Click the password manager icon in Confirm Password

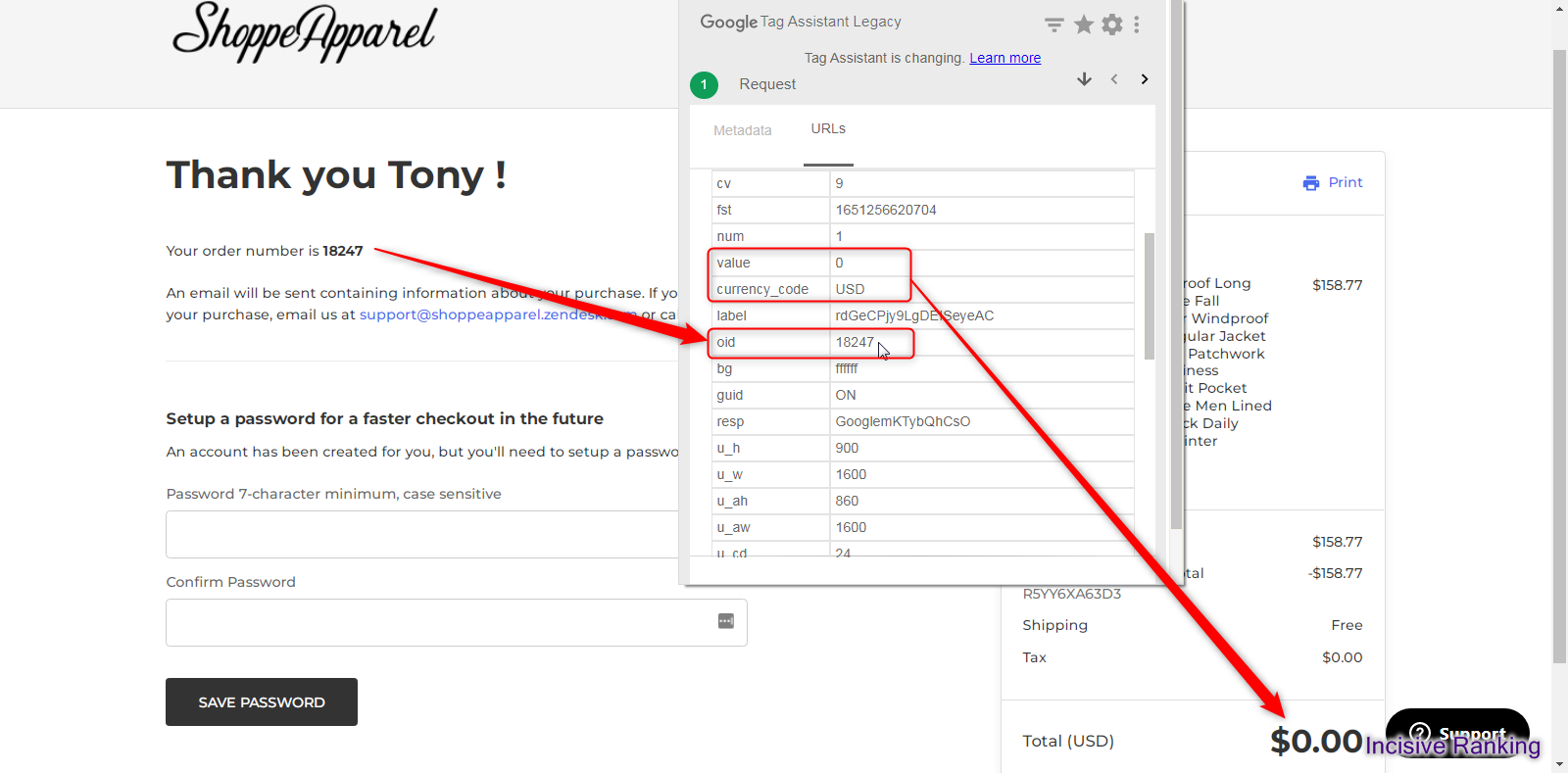coord(726,621)
